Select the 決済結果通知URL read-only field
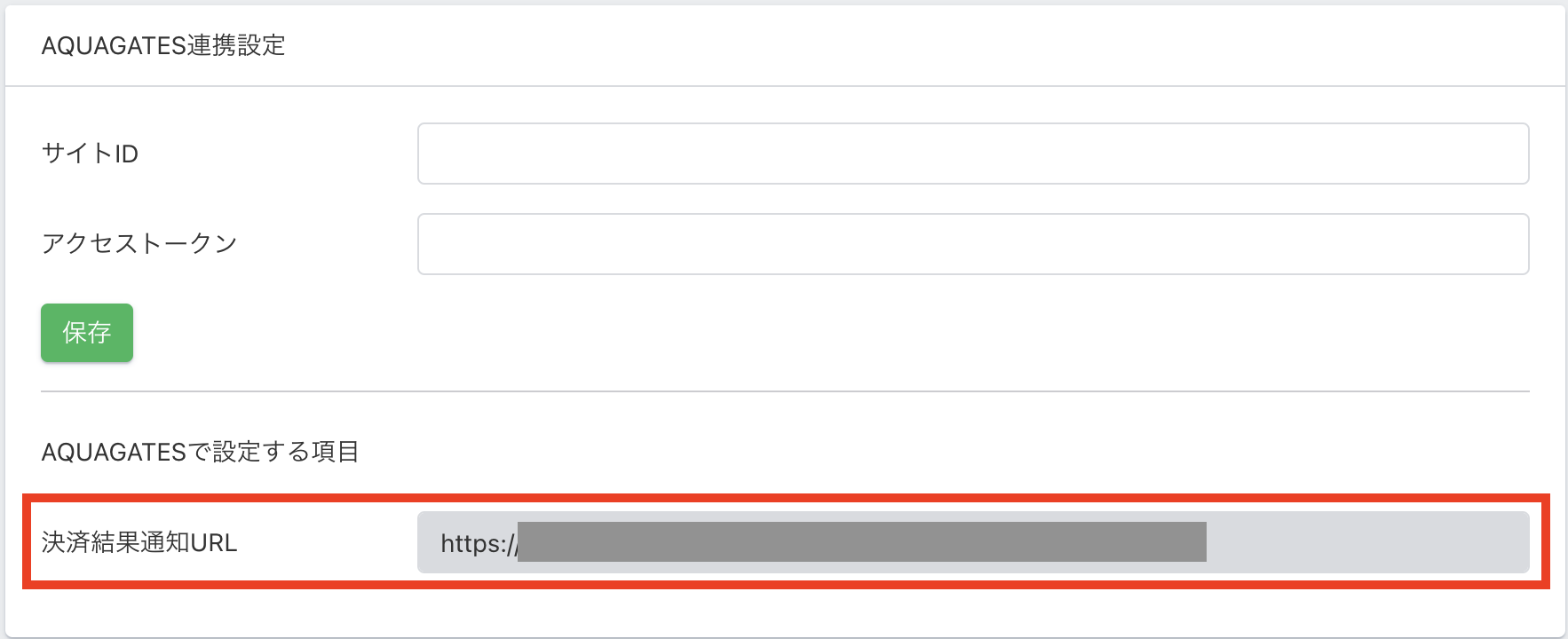 (972, 542)
